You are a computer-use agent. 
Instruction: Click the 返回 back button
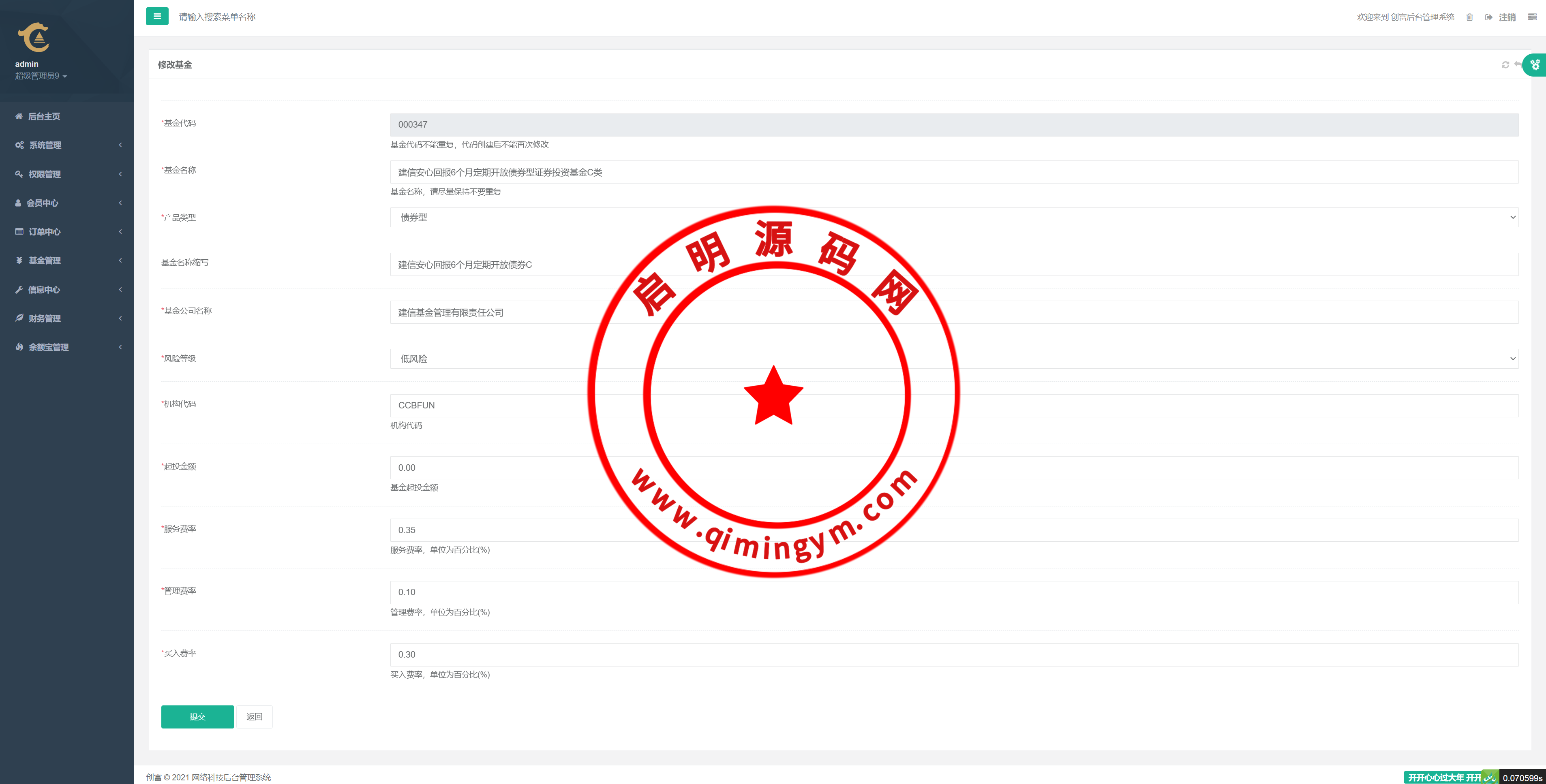[255, 717]
